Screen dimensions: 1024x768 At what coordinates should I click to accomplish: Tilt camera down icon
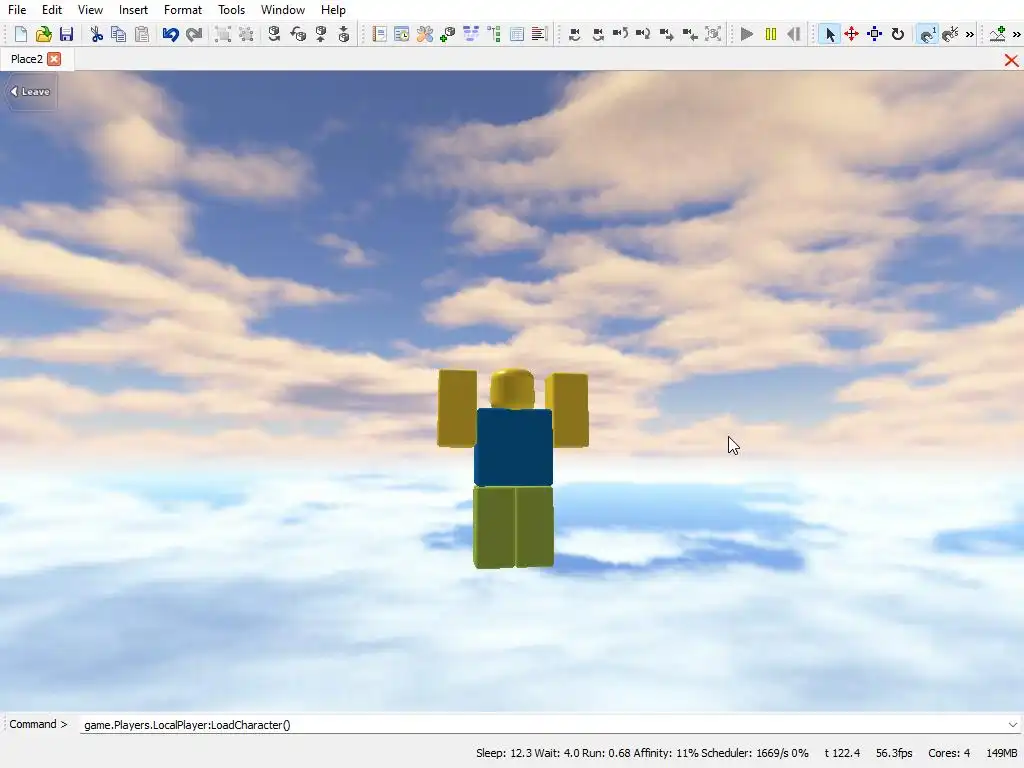pyautogui.click(x=598, y=35)
